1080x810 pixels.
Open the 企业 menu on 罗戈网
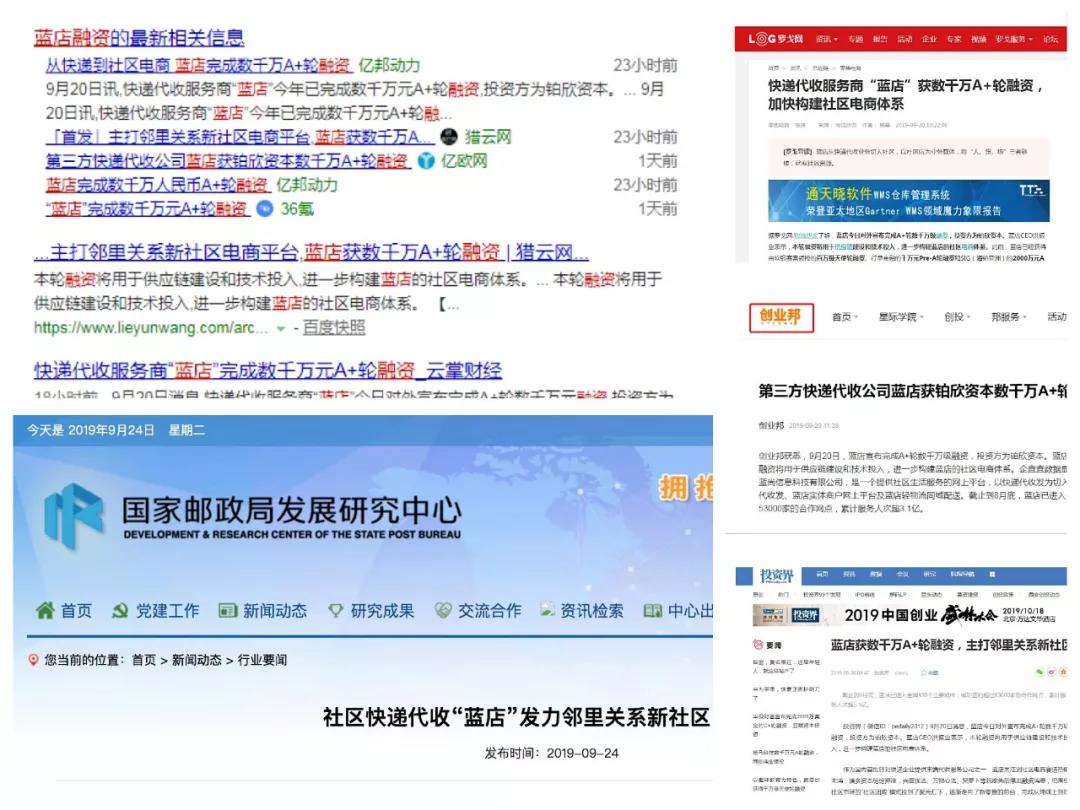pyautogui.click(x=929, y=39)
